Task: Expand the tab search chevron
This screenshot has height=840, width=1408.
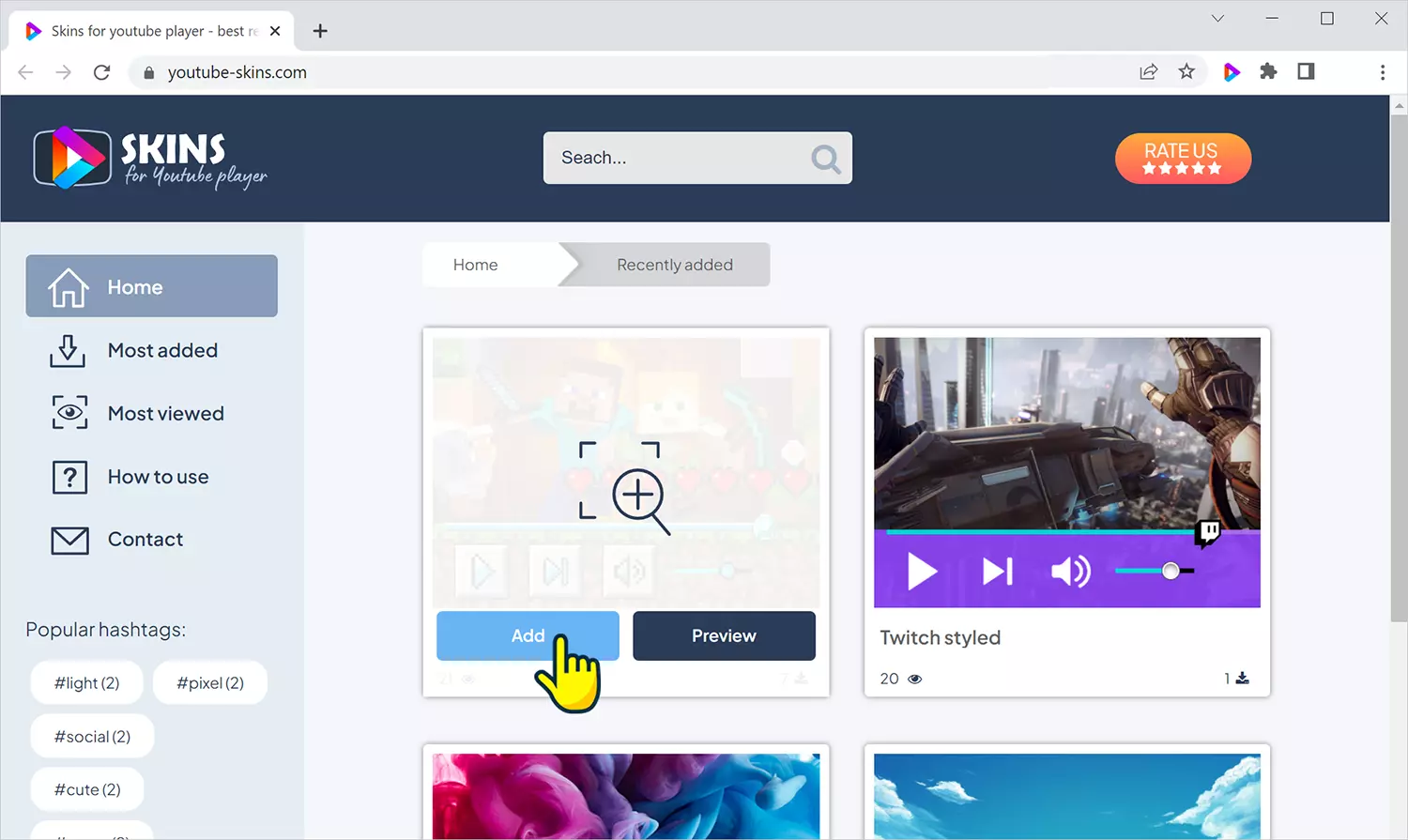Action: coord(1217,18)
